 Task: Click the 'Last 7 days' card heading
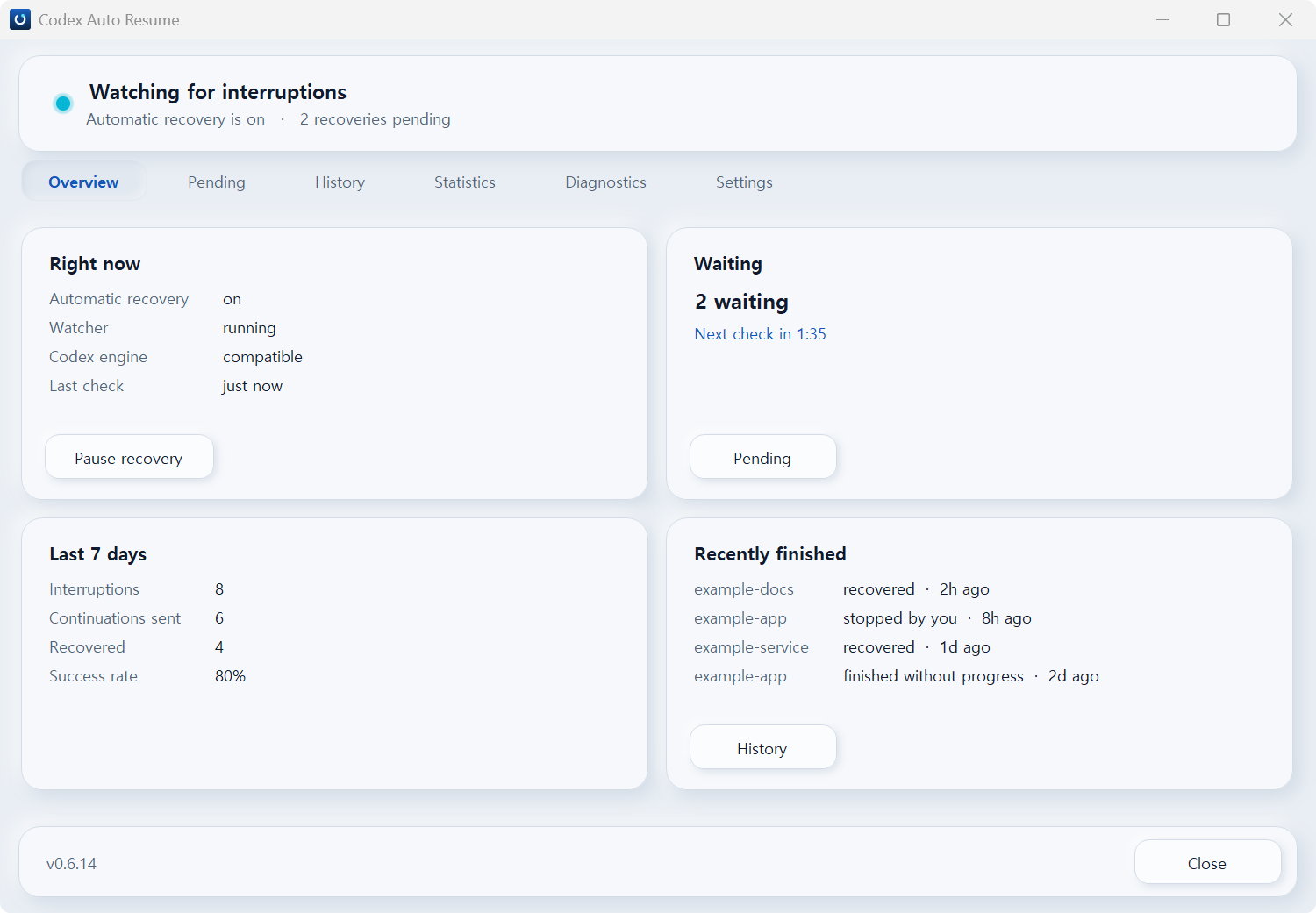coord(98,554)
